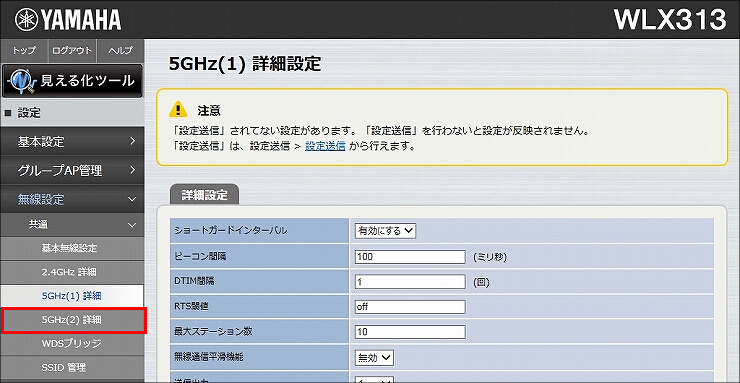740x383 pixels.
Task: Click the RTS閾値 row label
Action: [191, 307]
